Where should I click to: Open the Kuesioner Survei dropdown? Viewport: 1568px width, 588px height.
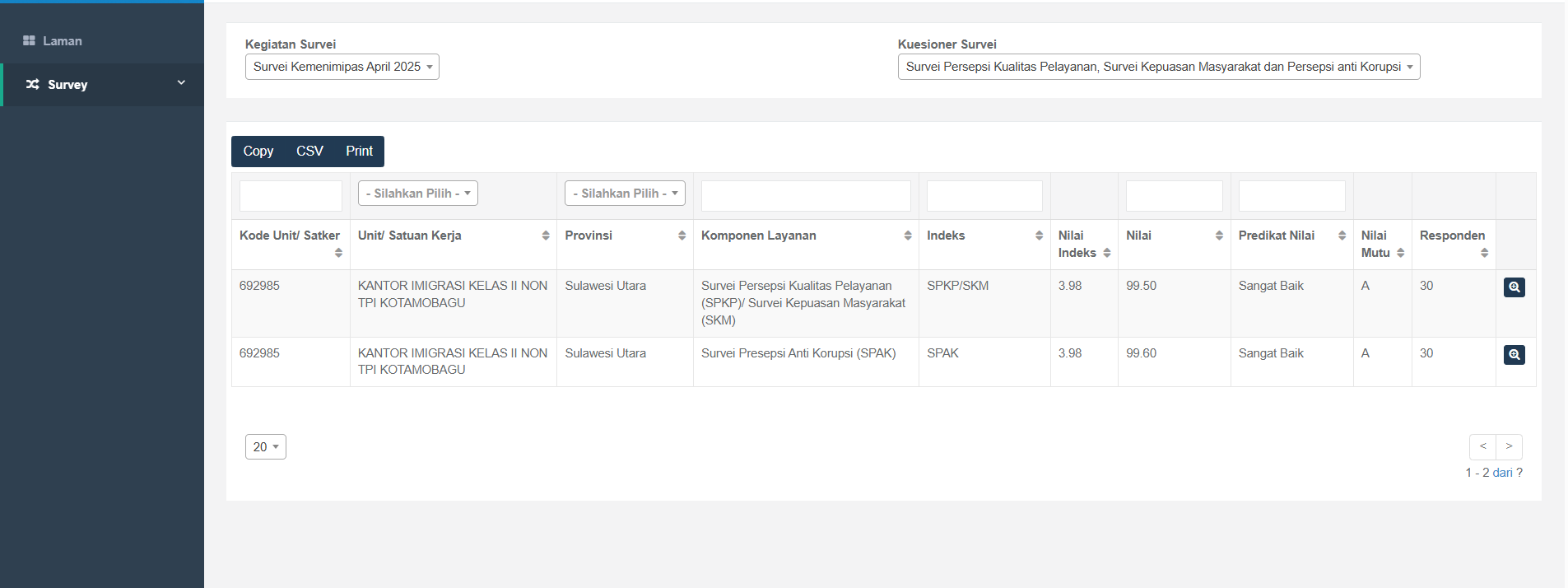(1159, 67)
